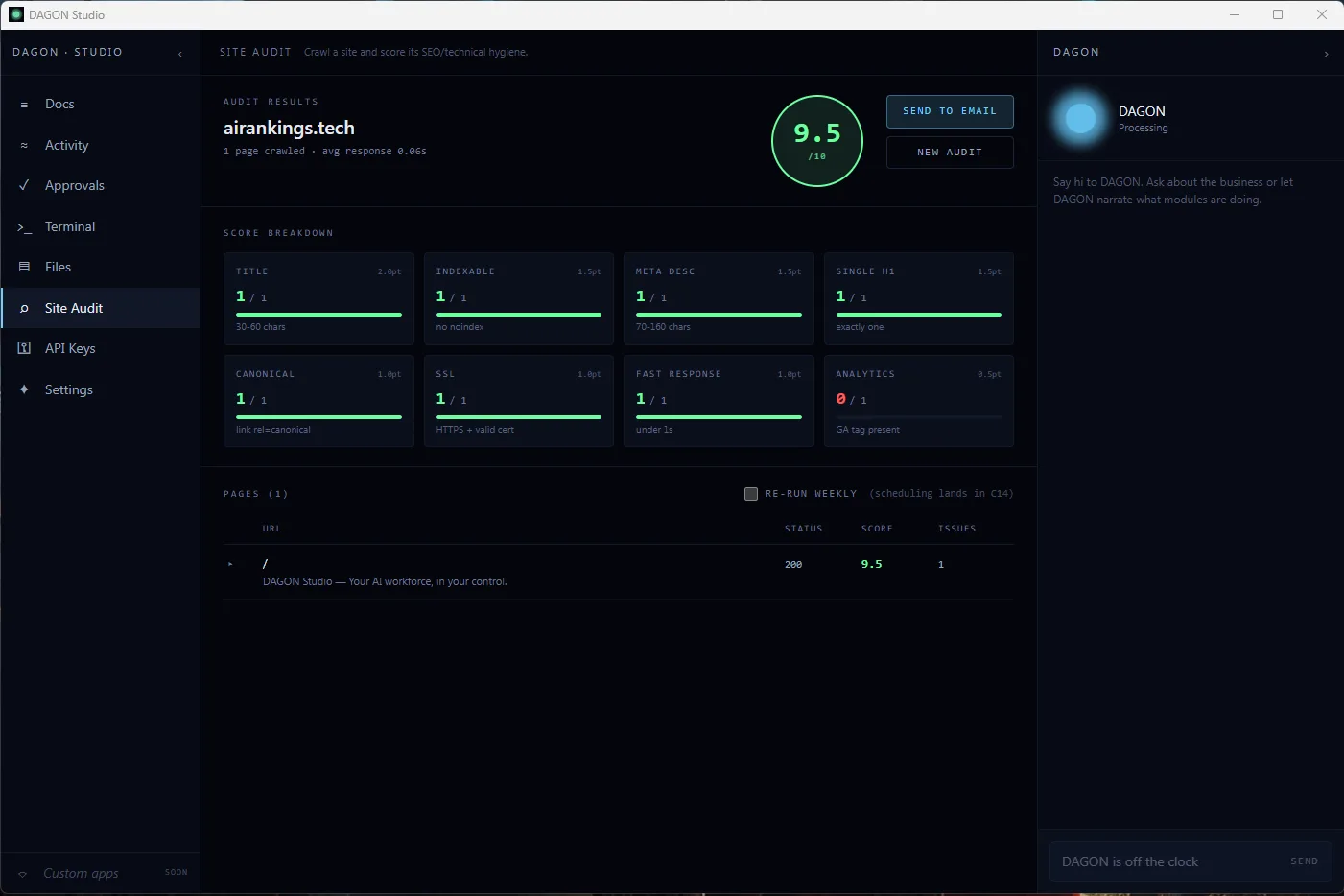Click the Docs sidebar icon
This screenshot has width=1344, height=896.
click(24, 105)
